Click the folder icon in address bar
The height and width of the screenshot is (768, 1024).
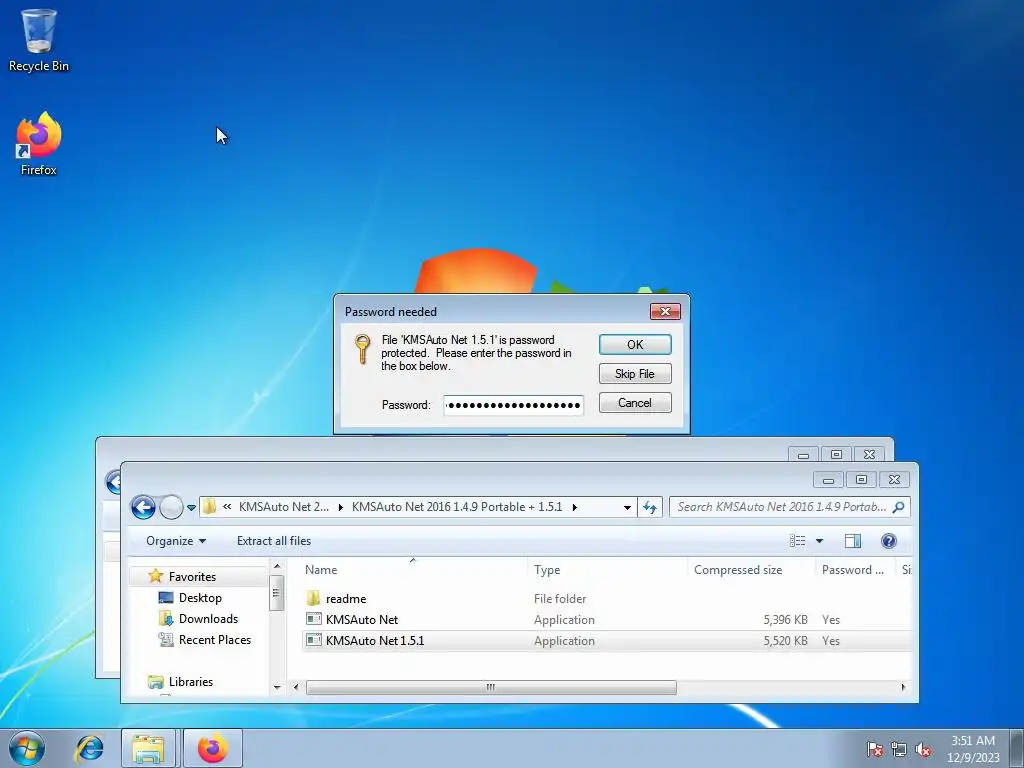[210, 507]
